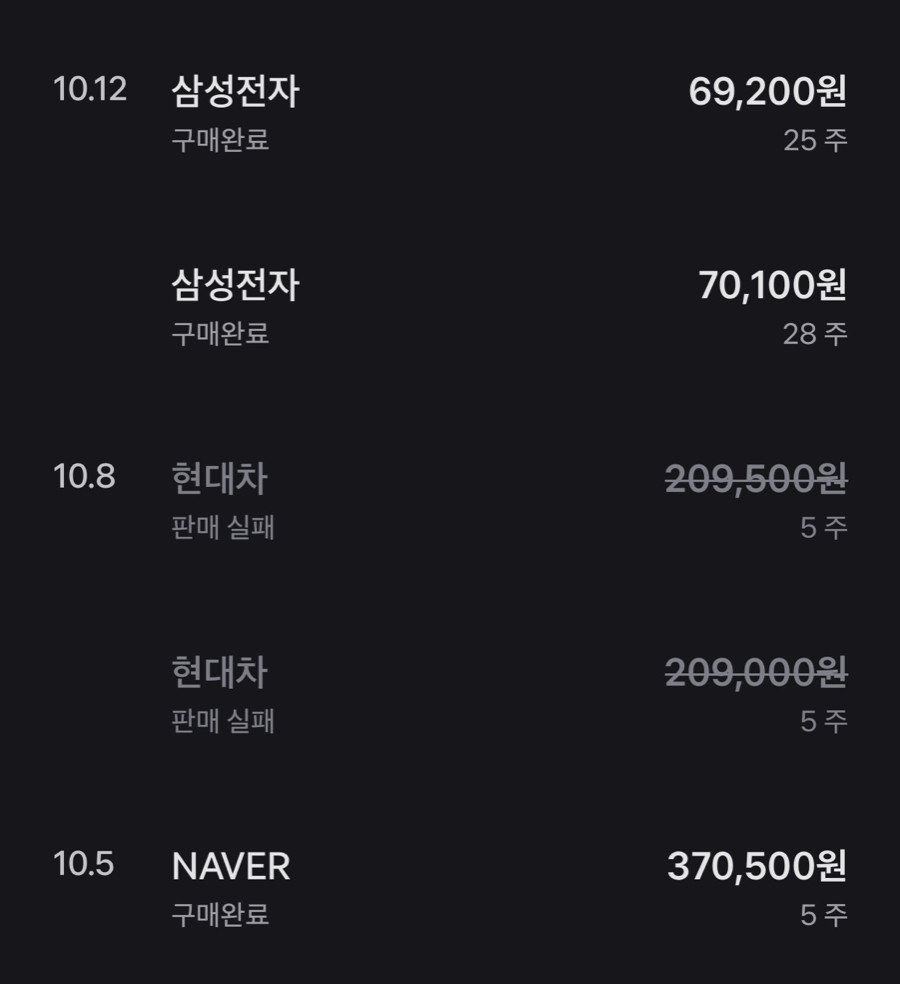
Task: Tap the struck-through 209,000원 price
Action: tap(756, 673)
